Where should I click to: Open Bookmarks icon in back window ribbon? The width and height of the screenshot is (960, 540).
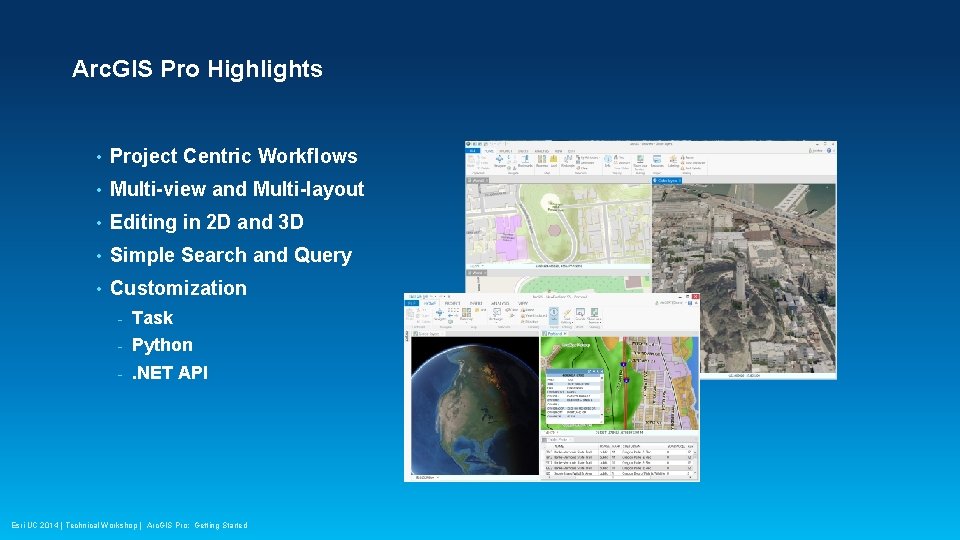(x=525, y=161)
